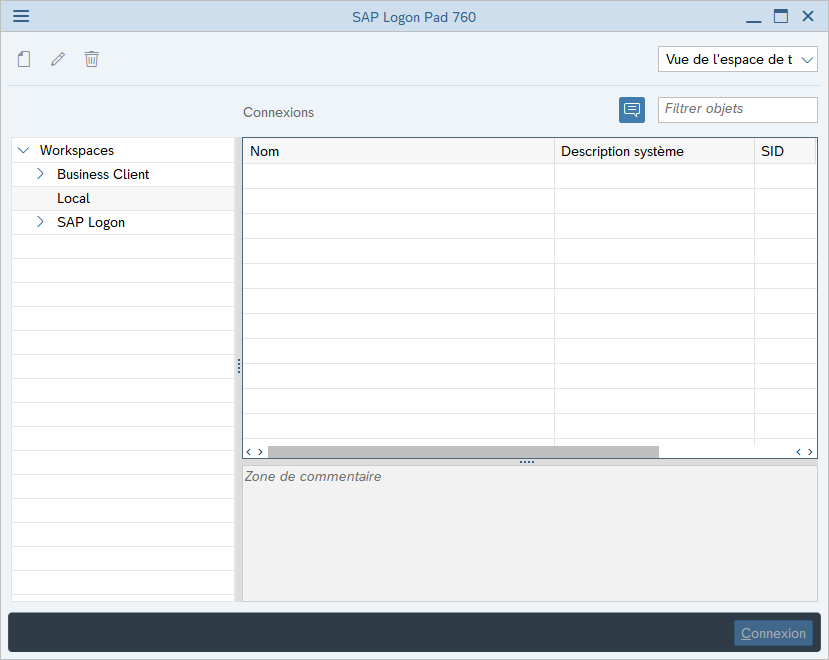Select the SAP Logon tree item

tap(91, 222)
